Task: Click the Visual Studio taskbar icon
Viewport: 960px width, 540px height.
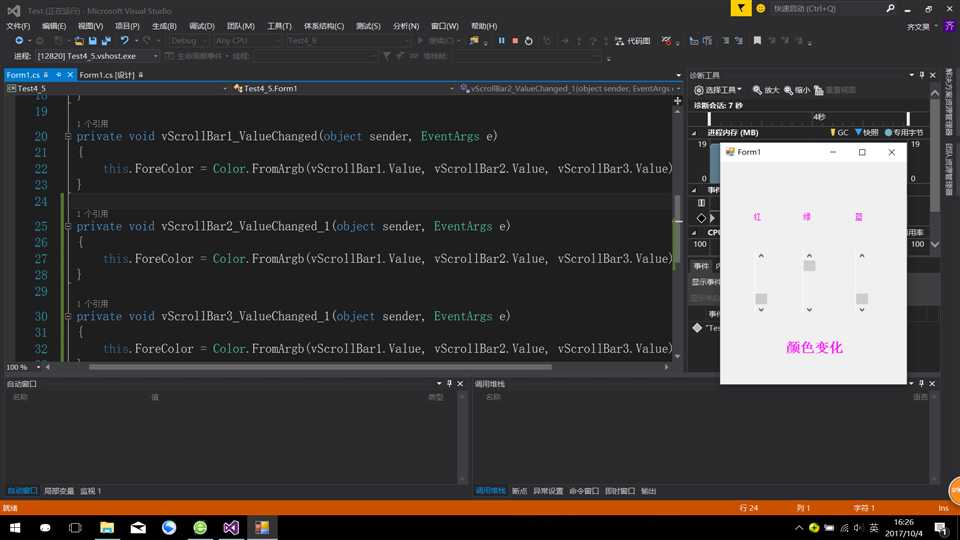Action: pyautogui.click(x=231, y=527)
